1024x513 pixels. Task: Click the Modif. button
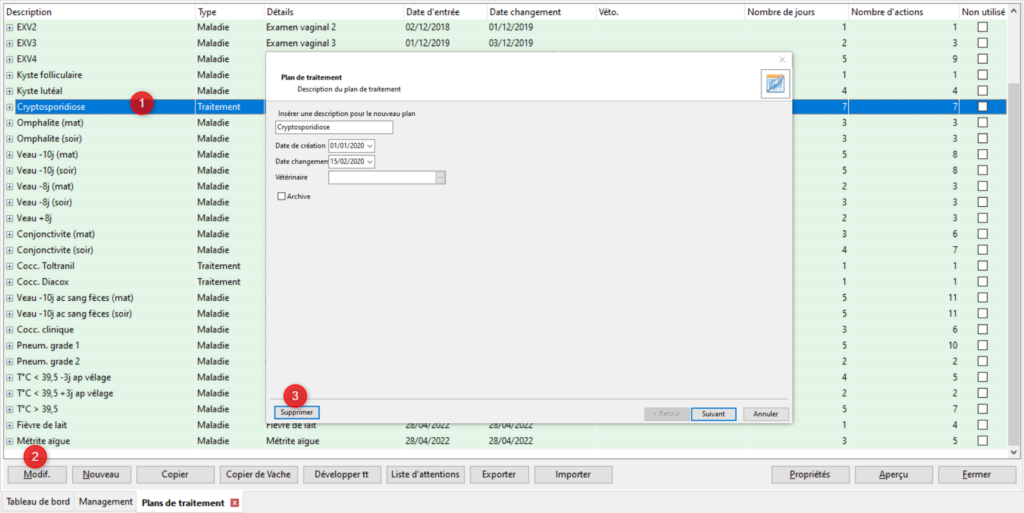click(37, 474)
